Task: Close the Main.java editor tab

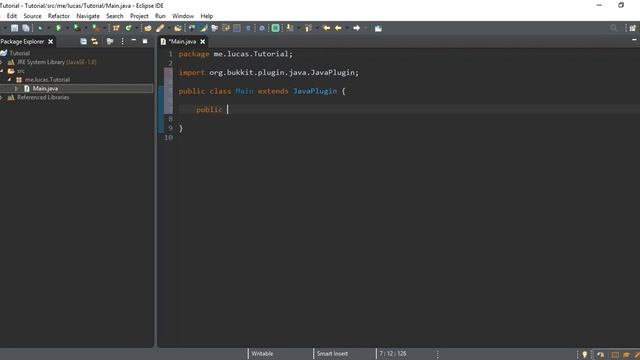Action: tap(202, 42)
